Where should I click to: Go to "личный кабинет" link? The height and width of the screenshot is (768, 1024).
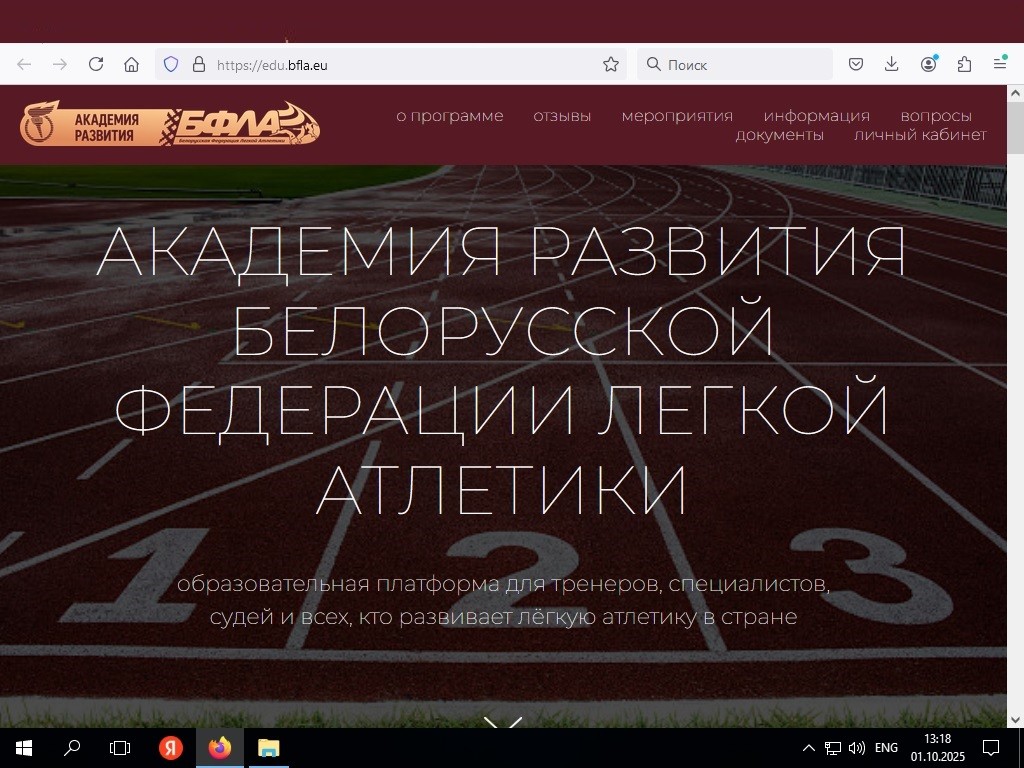tap(920, 135)
